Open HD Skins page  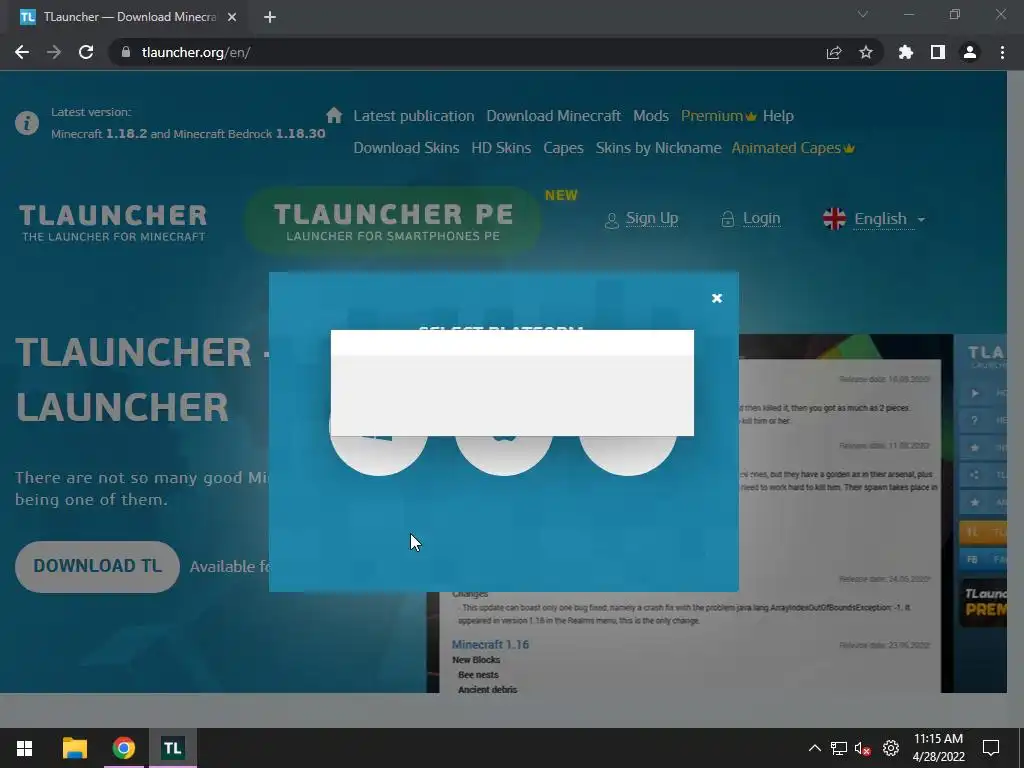pyautogui.click(x=501, y=148)
